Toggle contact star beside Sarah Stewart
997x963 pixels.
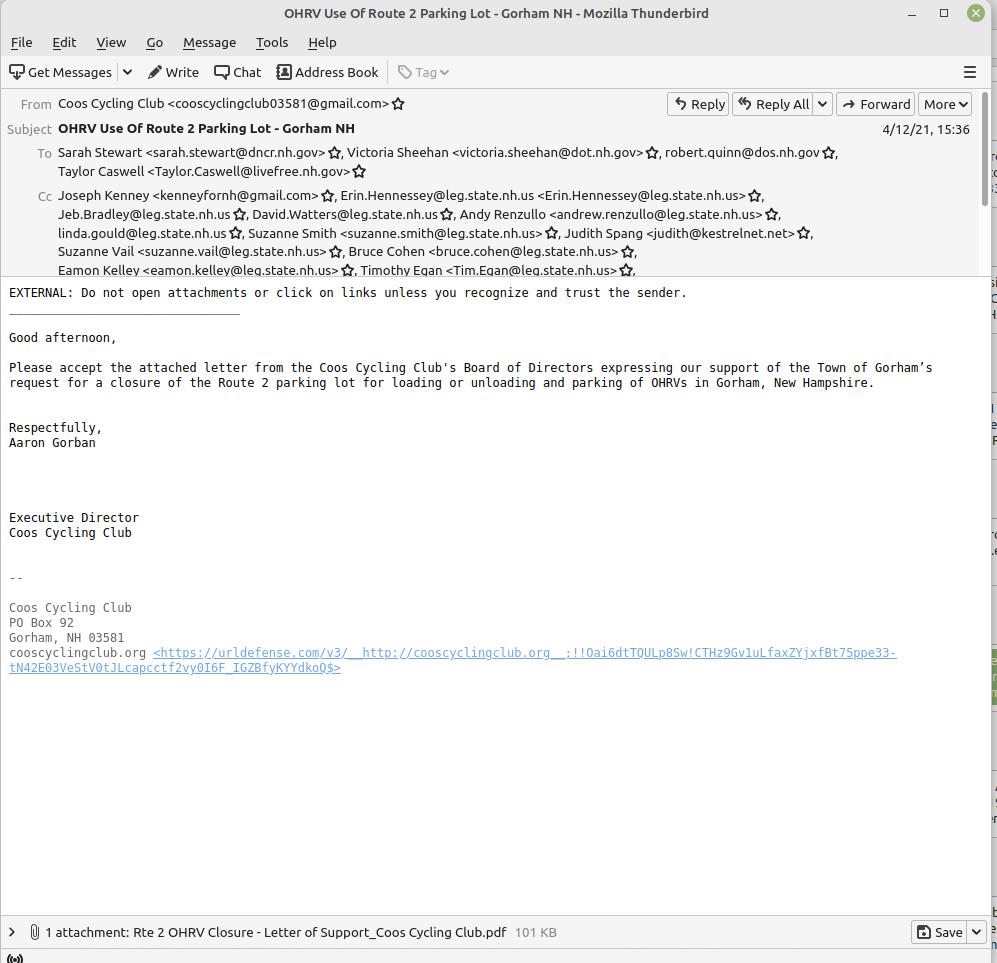(x=336, y=153)
